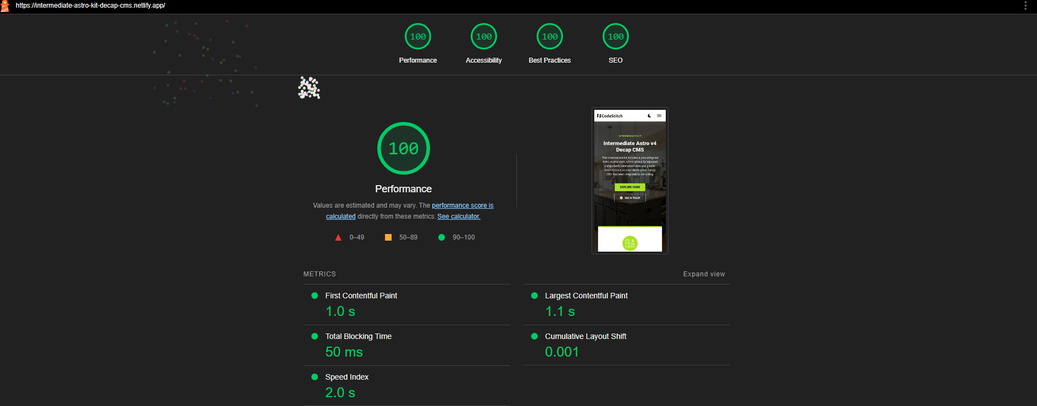Toggle Expand view for metrics
The width and height of the screenshot is (1037, 406).
(704, 274)
